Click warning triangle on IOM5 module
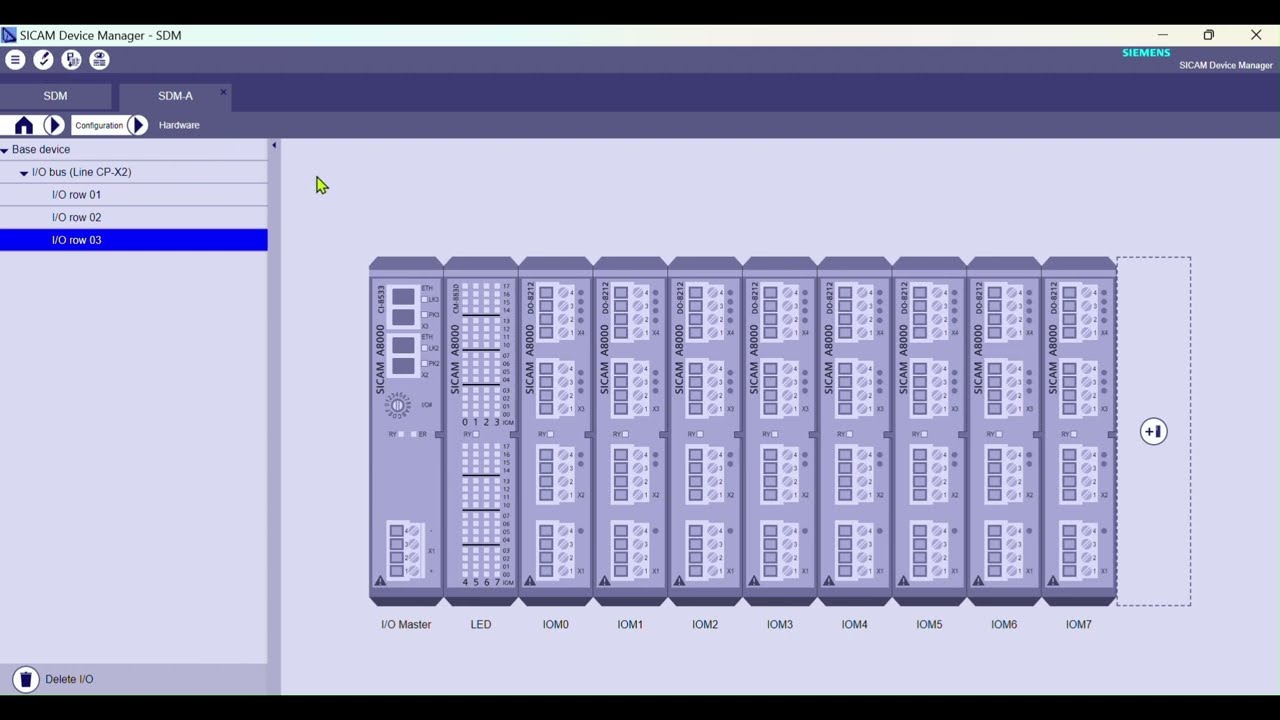 903,581
